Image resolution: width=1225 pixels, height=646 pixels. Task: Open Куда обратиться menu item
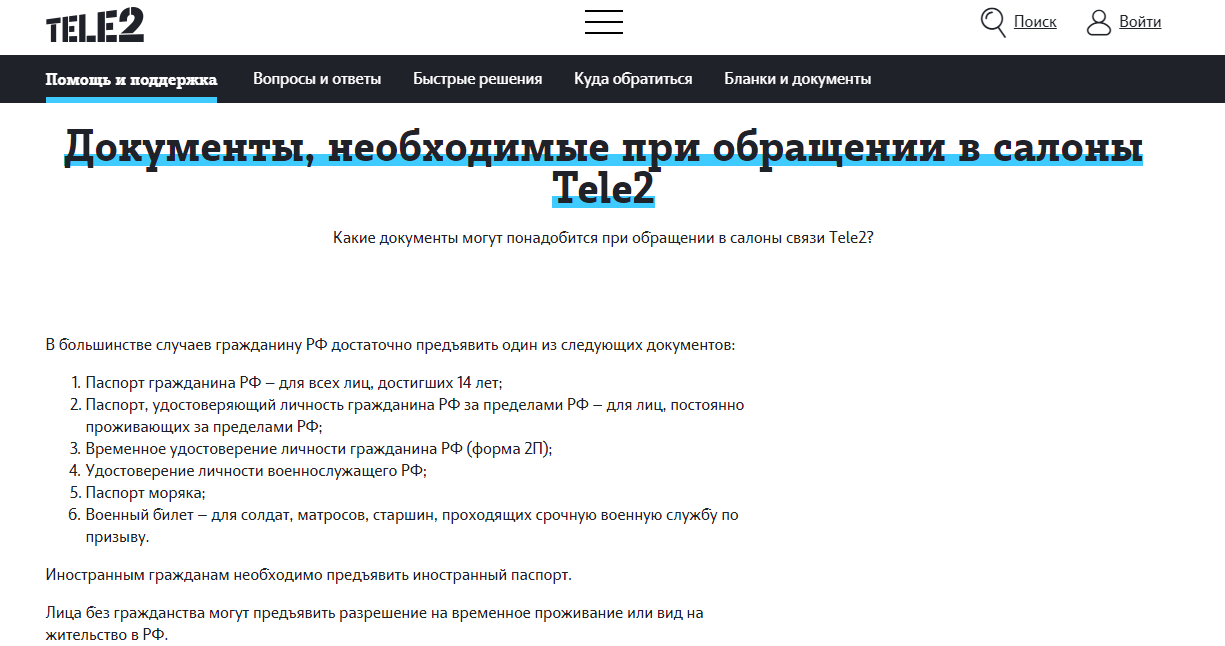click(x=633, y=79)
